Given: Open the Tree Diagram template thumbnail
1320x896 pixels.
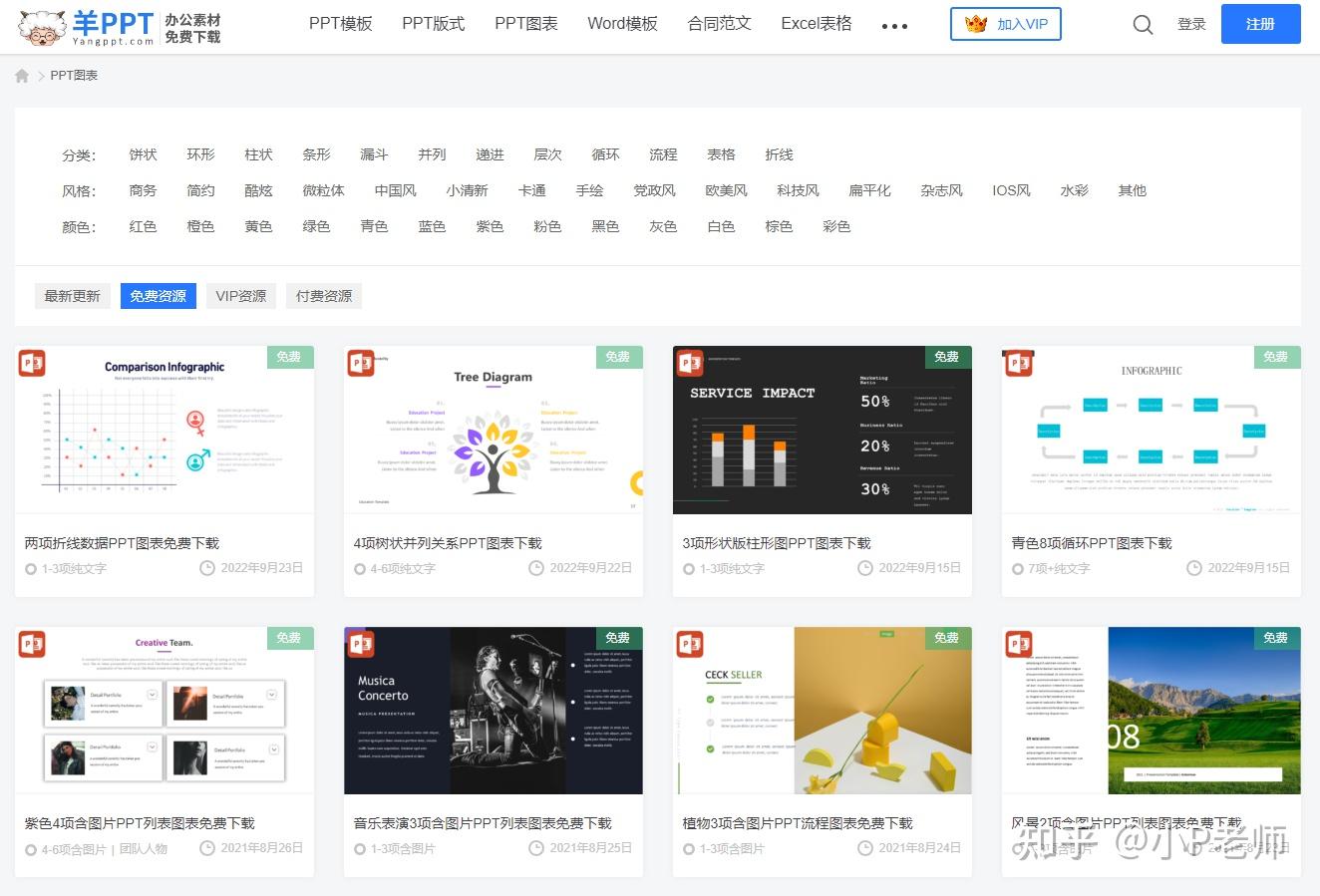Looking at the screenshot, I should [x=493, y=431].
